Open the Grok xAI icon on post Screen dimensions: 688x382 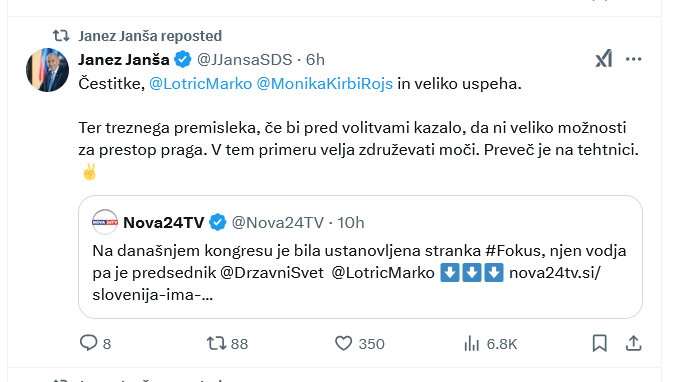click(603, 59)
